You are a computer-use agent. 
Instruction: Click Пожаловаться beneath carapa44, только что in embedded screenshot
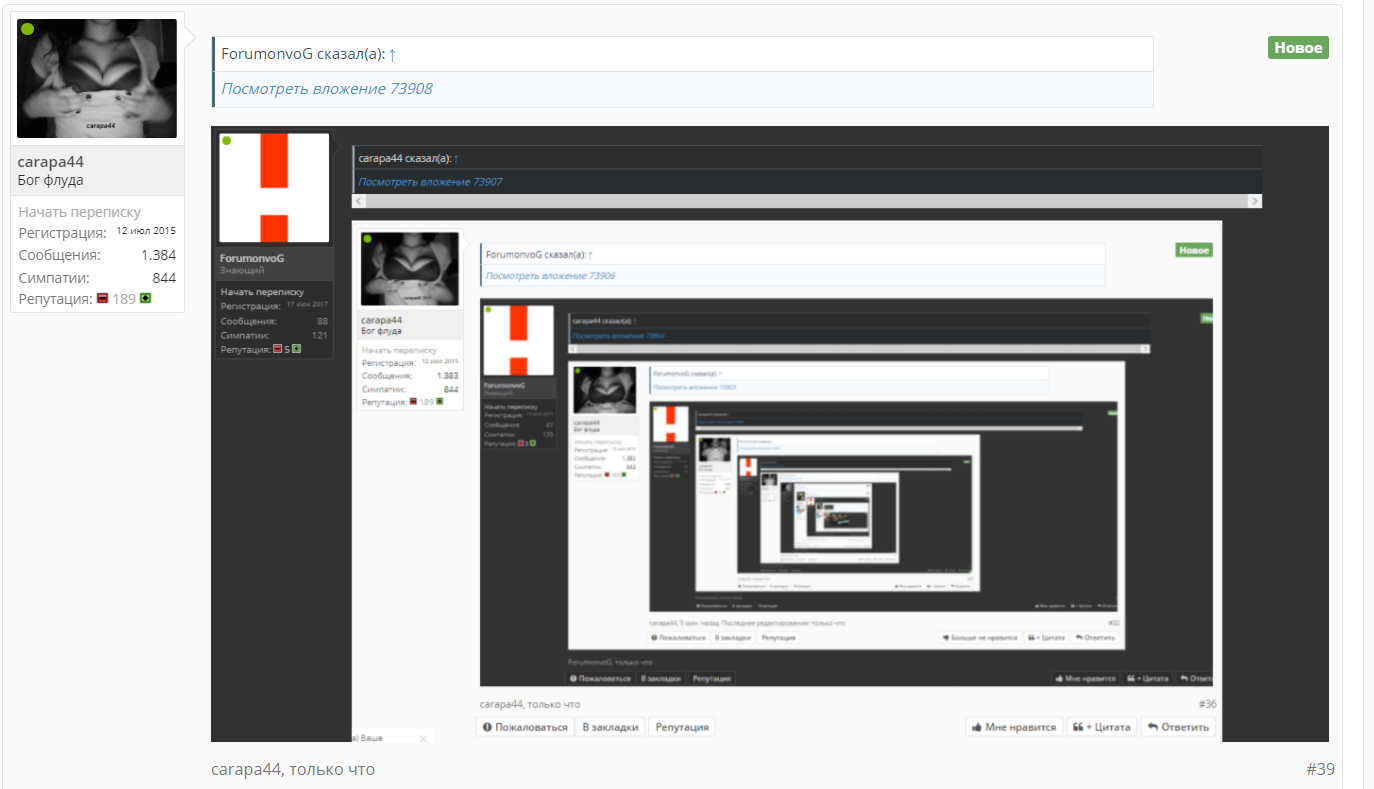pyautogui.click(x=525, y=727)
